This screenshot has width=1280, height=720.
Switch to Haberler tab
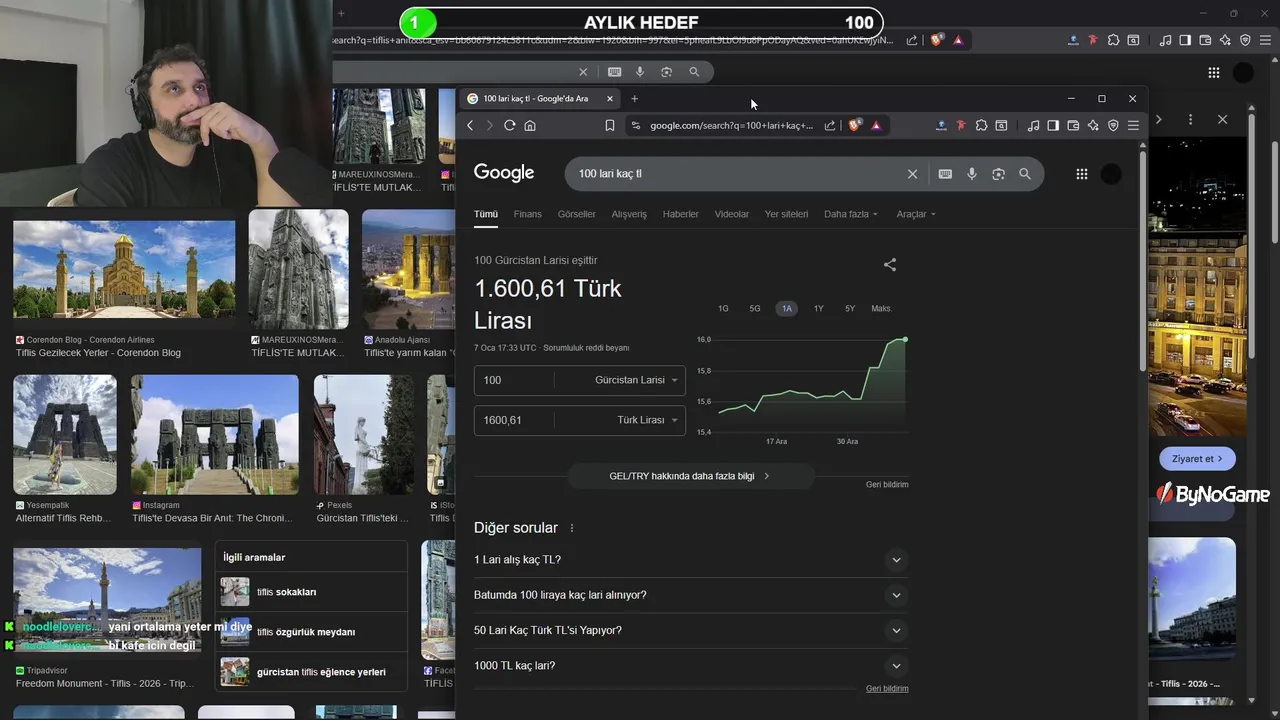[x=681, y=214]
